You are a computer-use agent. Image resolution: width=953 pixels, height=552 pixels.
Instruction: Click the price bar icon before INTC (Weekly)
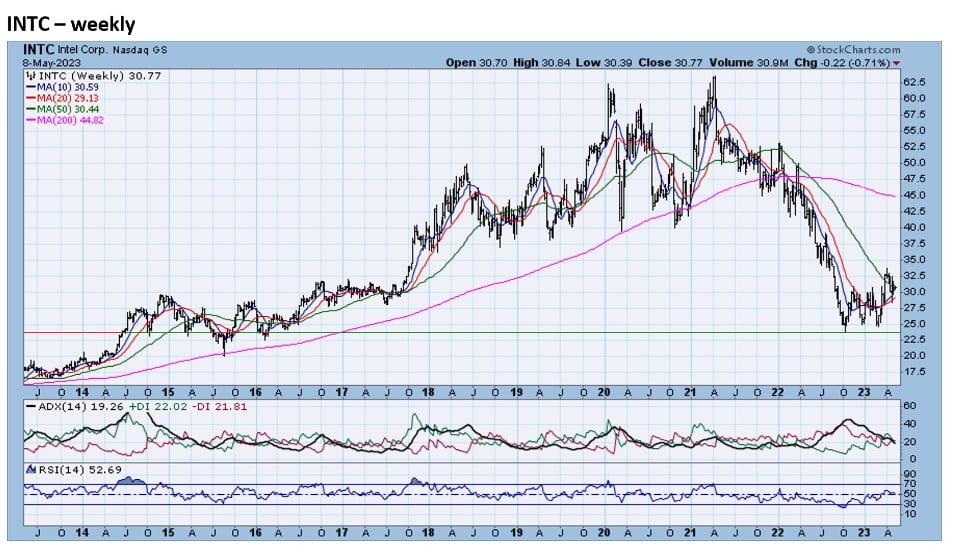[x=31, y=76]
